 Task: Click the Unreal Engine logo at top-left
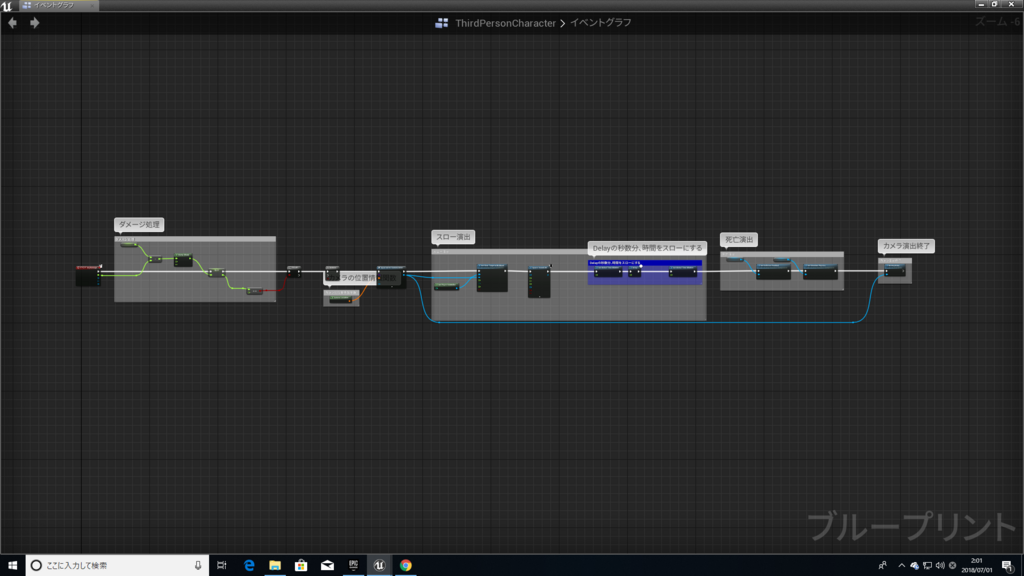click(x=7, y=5)
